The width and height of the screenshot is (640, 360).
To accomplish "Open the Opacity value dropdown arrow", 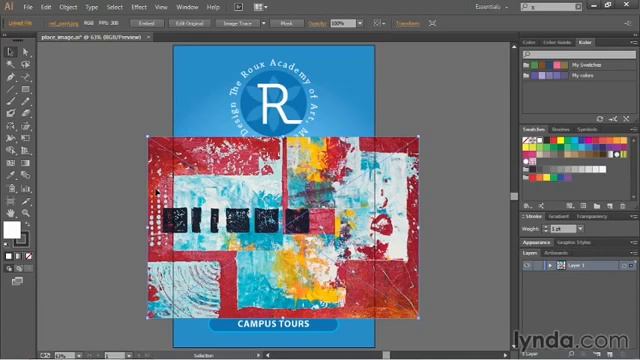I will click(x=360, y=23).
